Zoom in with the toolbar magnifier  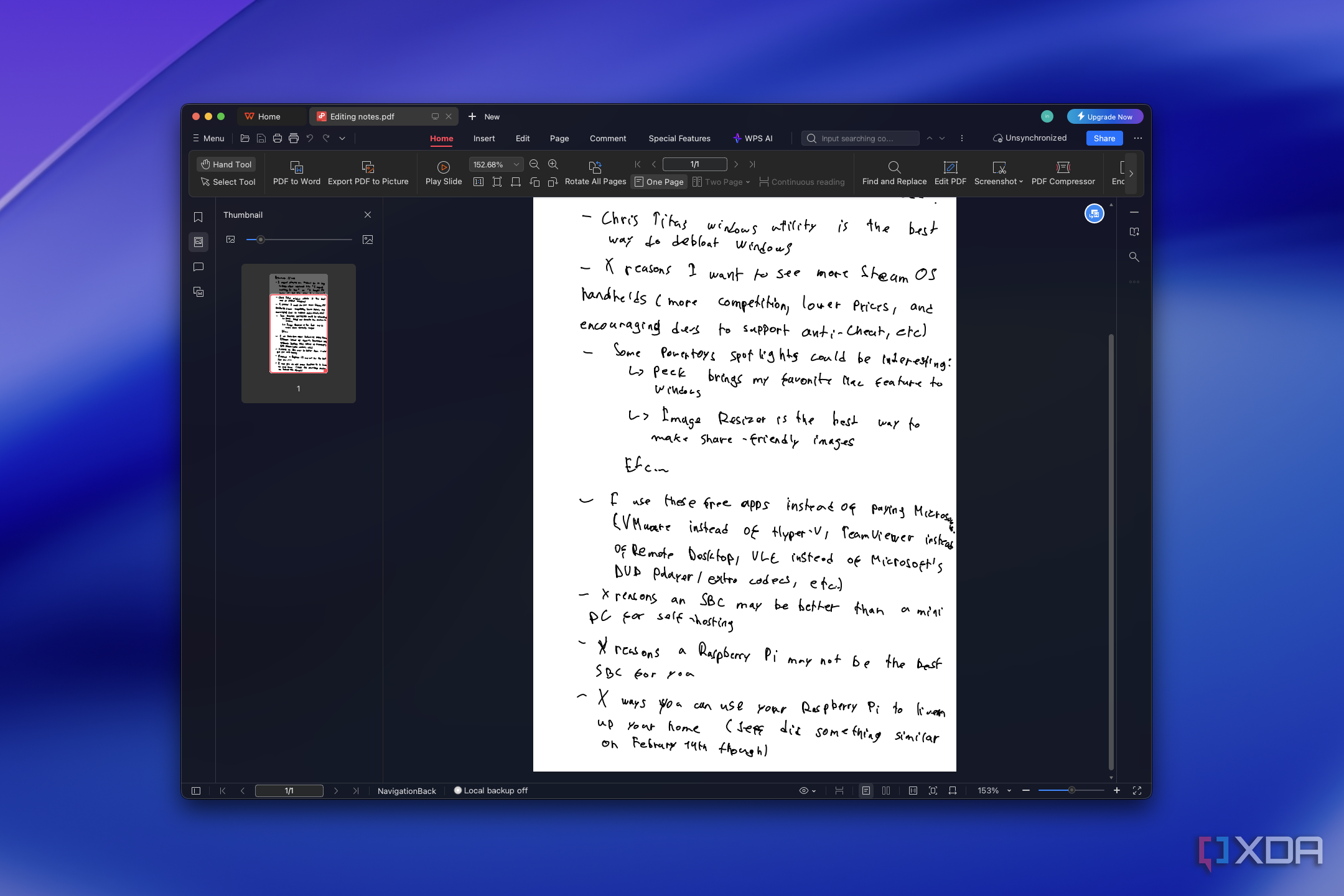coord(553,164)
